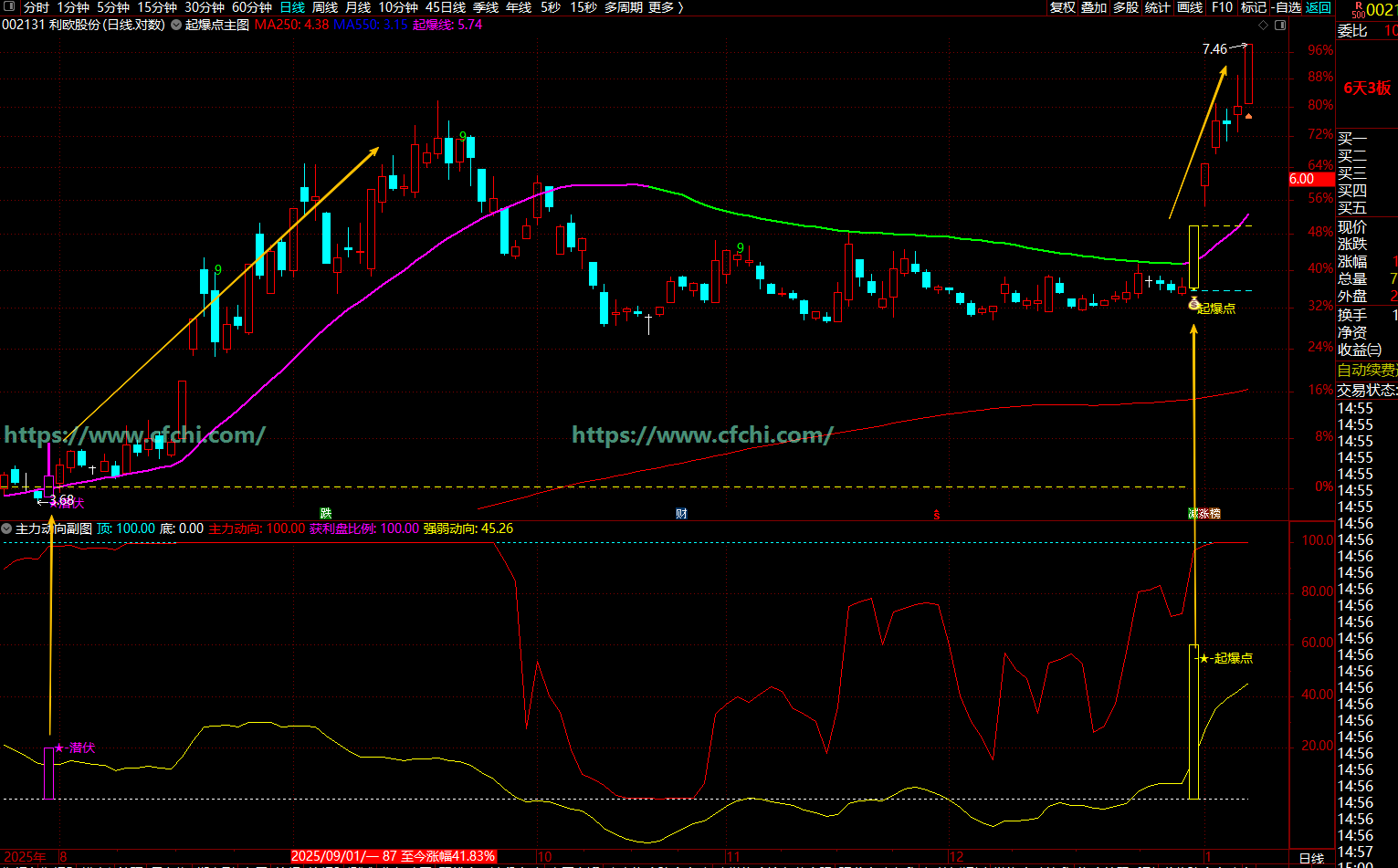Image resolution: width=1398 pixels, height=868 pixels.
Task: Select the 年线 yearly period
Action: coord(519,7)
